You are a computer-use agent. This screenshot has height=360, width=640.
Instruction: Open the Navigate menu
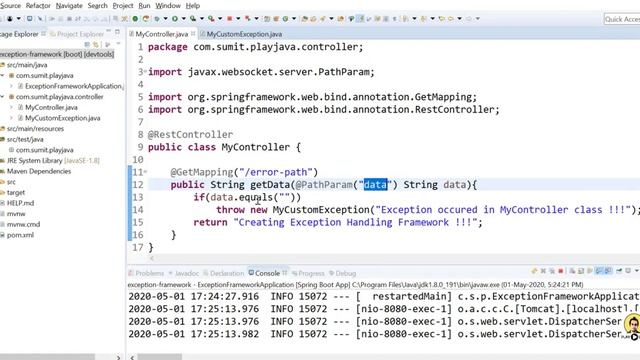69,6
